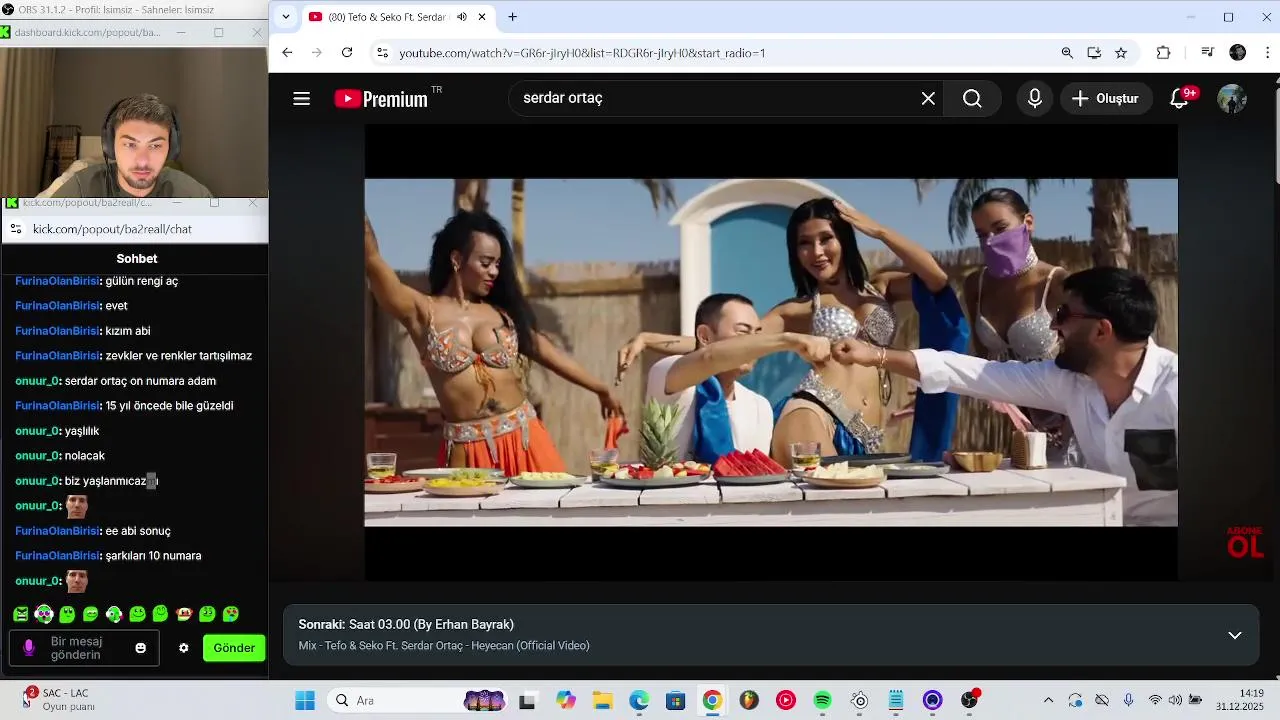Open chat settings gear
The width and height of the screenshot is (1280, 720).
point(184,648)
